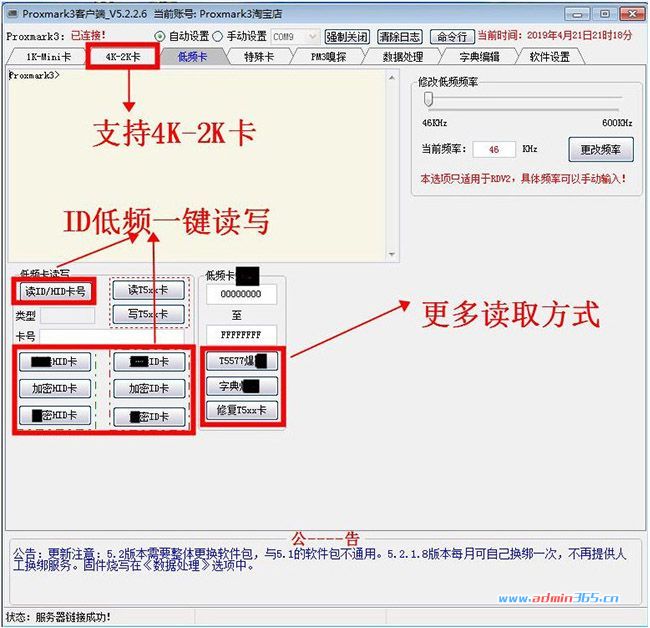
Task: Click the 00000000 start range field
Action: point(241,294)
